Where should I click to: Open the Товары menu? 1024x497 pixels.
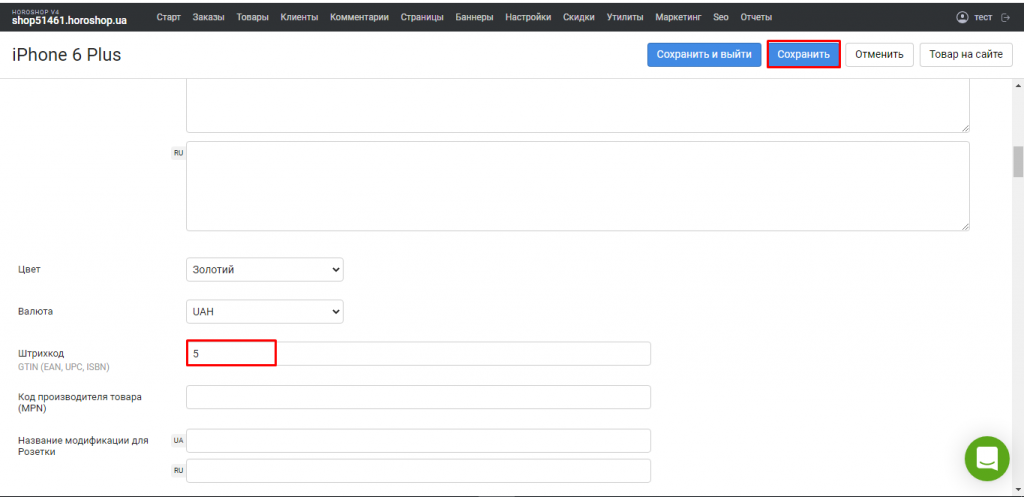click(x=252, y=18)
